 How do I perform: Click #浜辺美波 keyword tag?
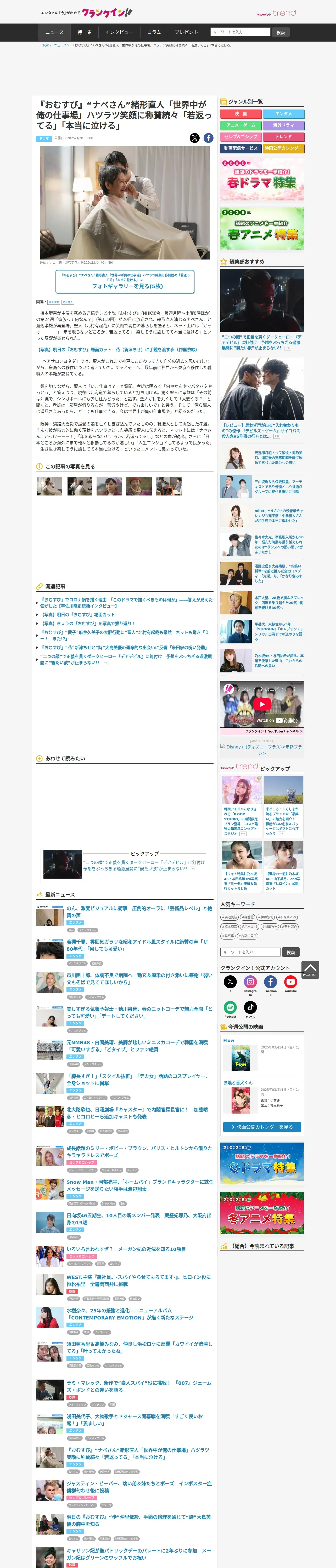[230, 917]
